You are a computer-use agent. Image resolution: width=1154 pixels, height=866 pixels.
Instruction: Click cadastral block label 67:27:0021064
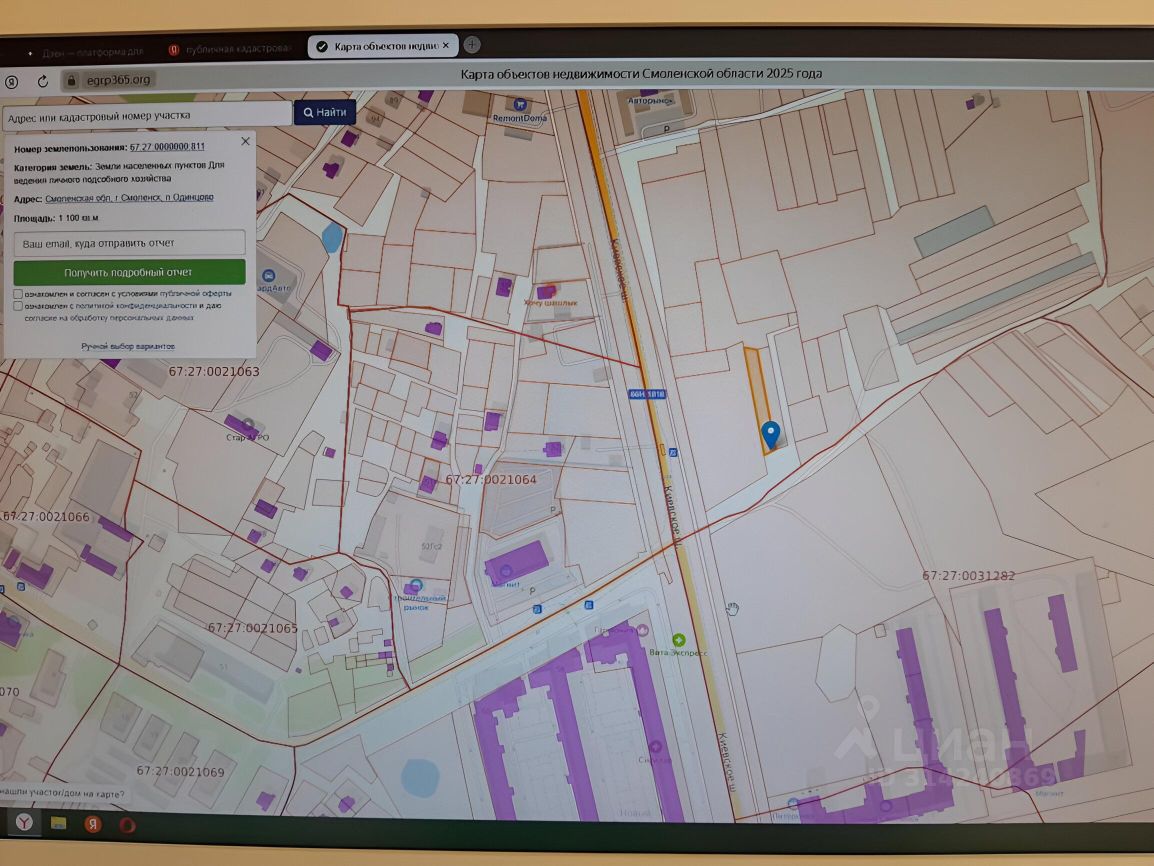[x=491, y=480]
